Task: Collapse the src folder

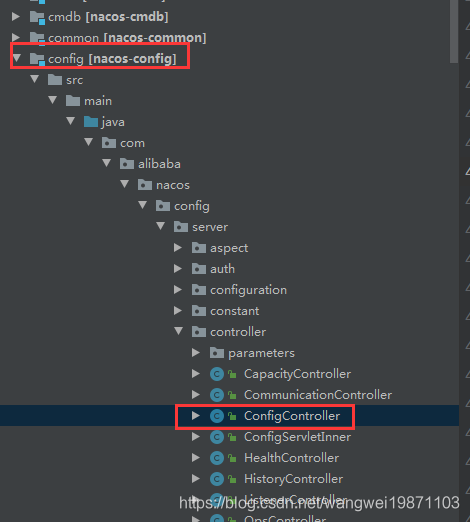Action: (35, 79)
